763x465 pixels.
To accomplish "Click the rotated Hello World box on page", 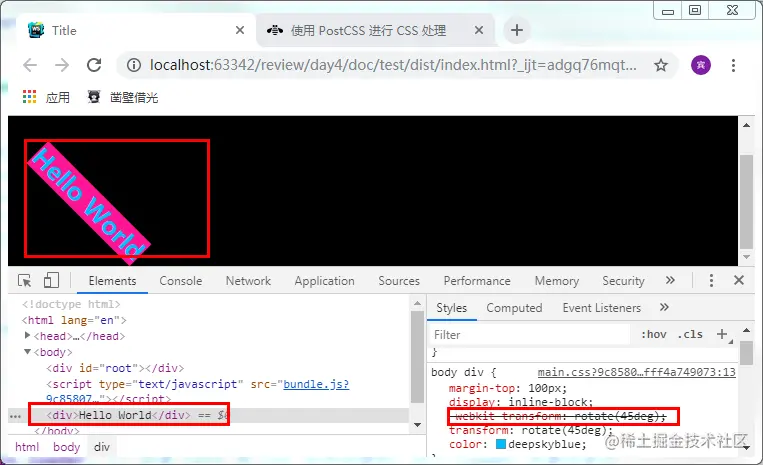I will tap(89, 202).
